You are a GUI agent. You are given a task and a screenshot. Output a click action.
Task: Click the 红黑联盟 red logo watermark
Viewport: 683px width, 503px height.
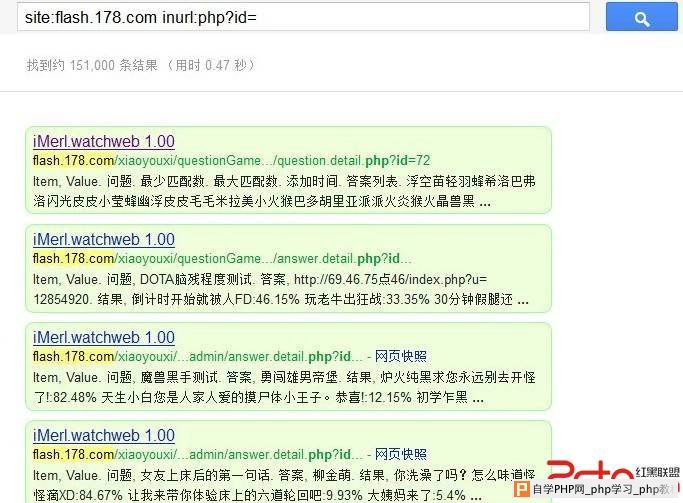(x=613, y=471)
